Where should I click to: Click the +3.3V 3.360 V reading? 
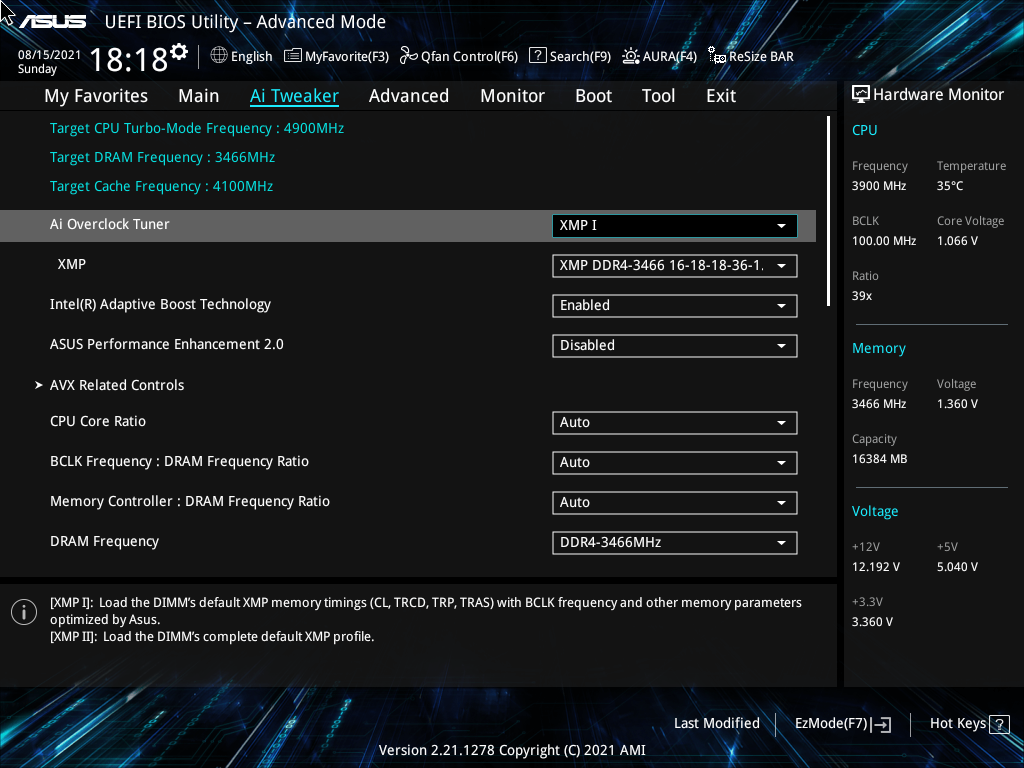pyautogui.click(x=872, y=622)
